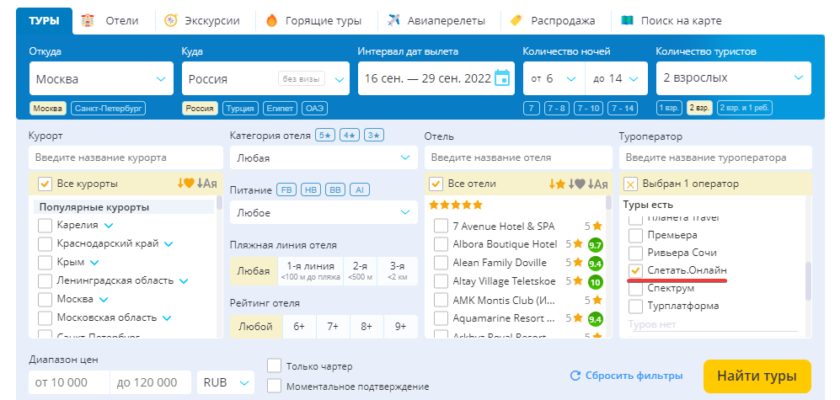The width and height of the screenshot is (840, 400).
Task: Sort hotels alphabetically with Ая icon
Action: point(597,184)
